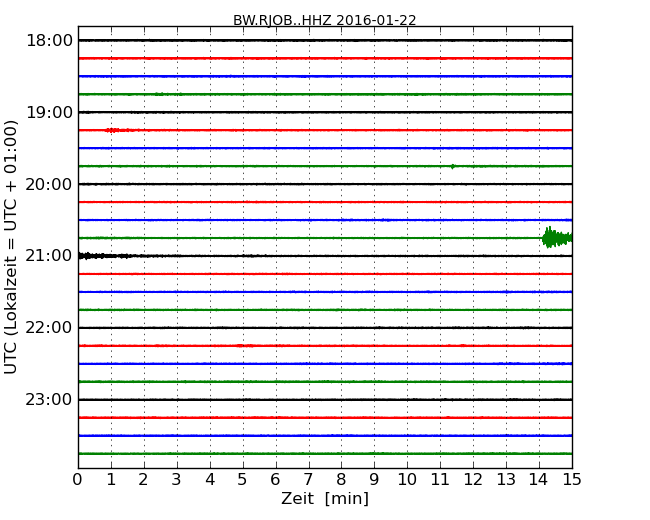Click the large green seismic burst before 21:00

pyautogui.click(x=557, y=238)
